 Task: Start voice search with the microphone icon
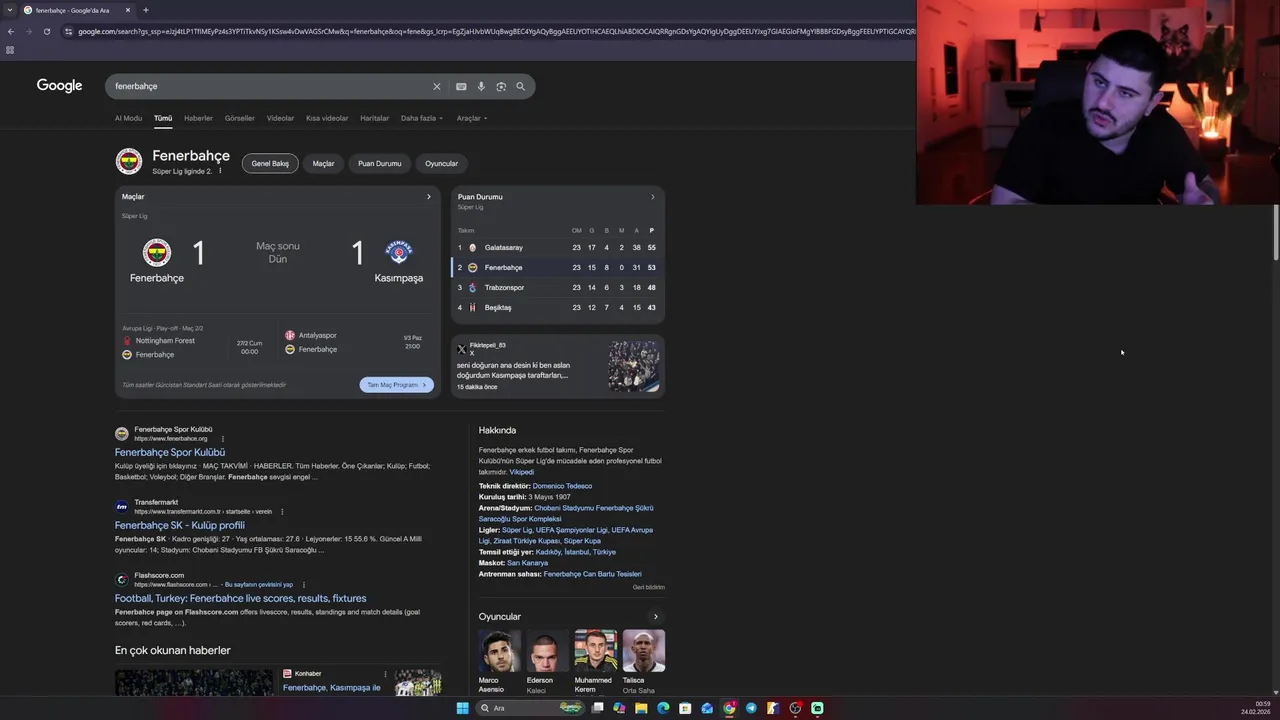click(481, 86)
